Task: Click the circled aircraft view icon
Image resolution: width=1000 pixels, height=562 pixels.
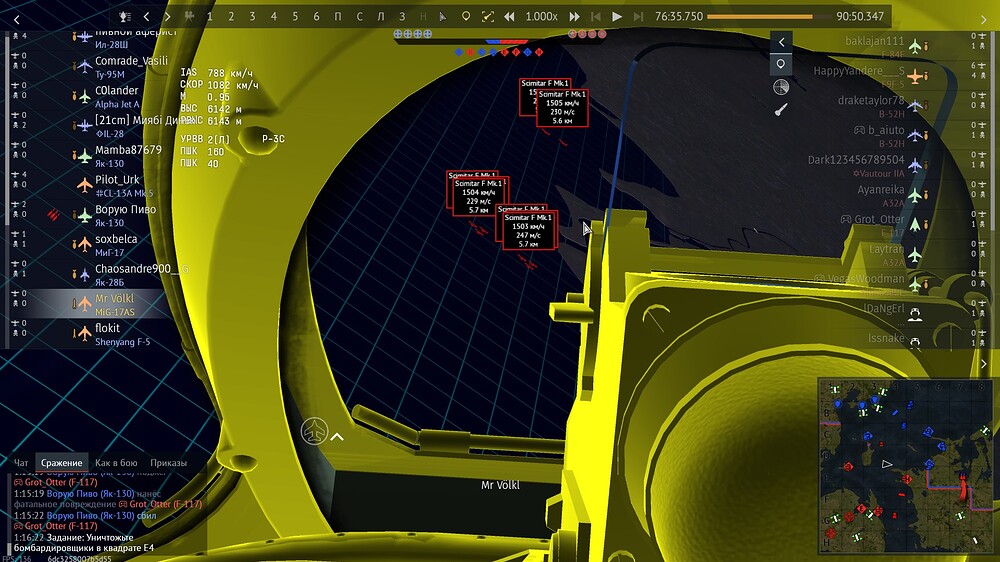Action: pos(314,431)
